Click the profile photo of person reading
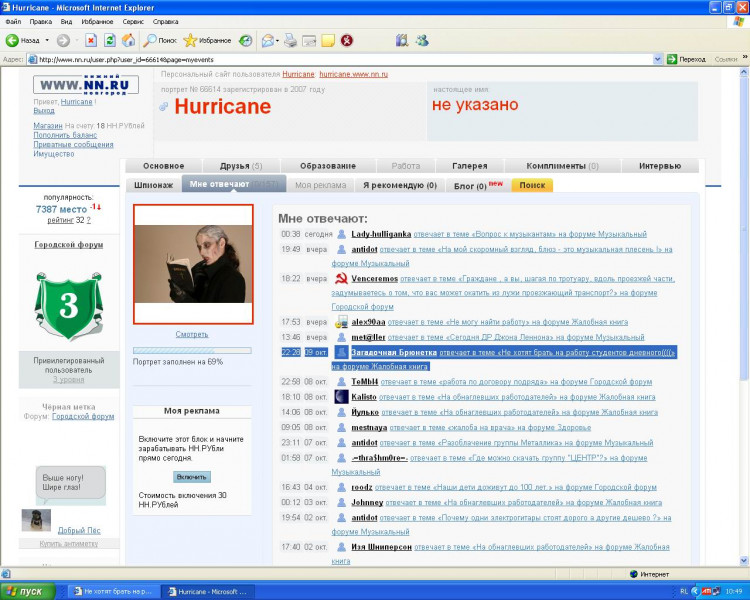The width and height of the screenshot is (750, 600). click(x=193, y=264)
